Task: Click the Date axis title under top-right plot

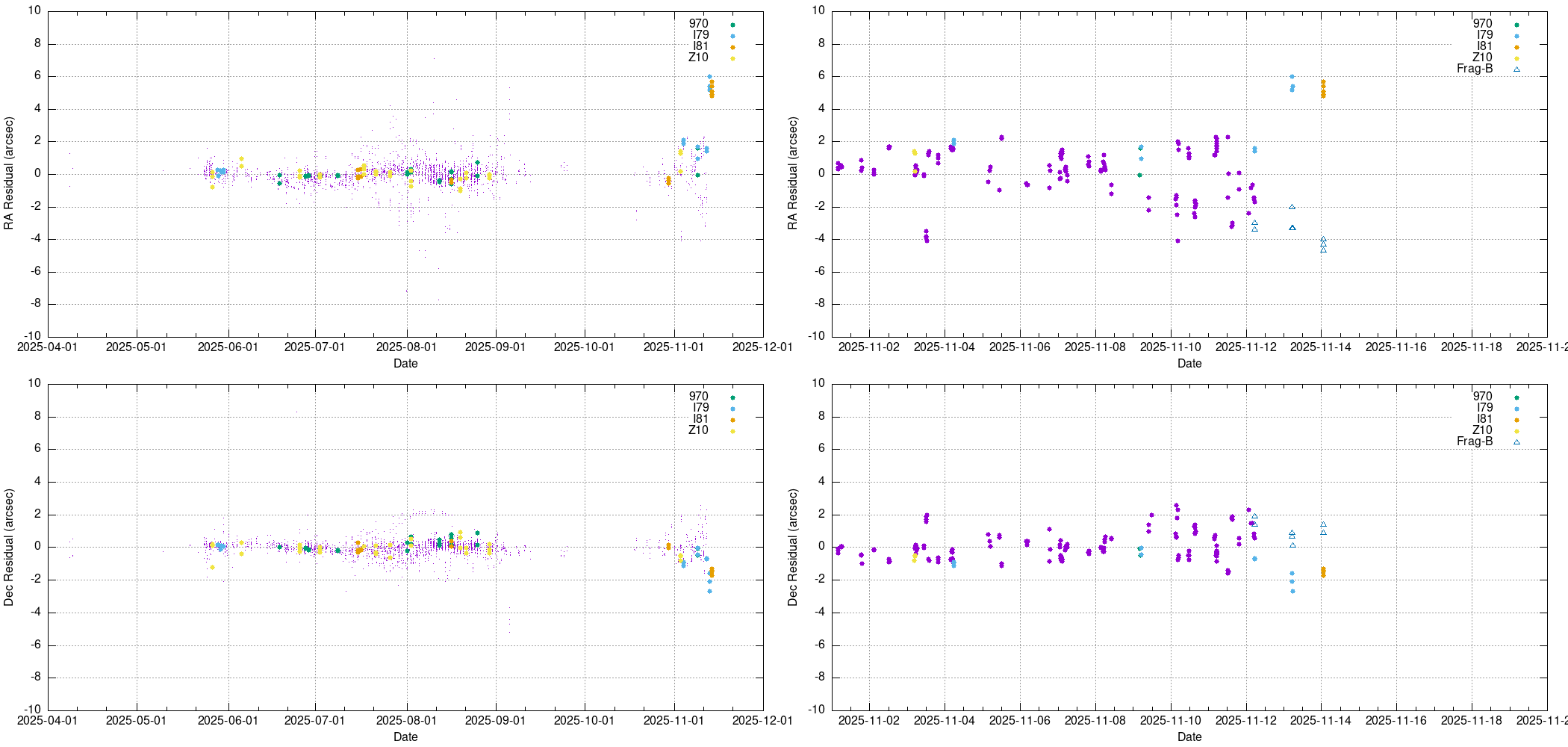Action: point(1189,364)
